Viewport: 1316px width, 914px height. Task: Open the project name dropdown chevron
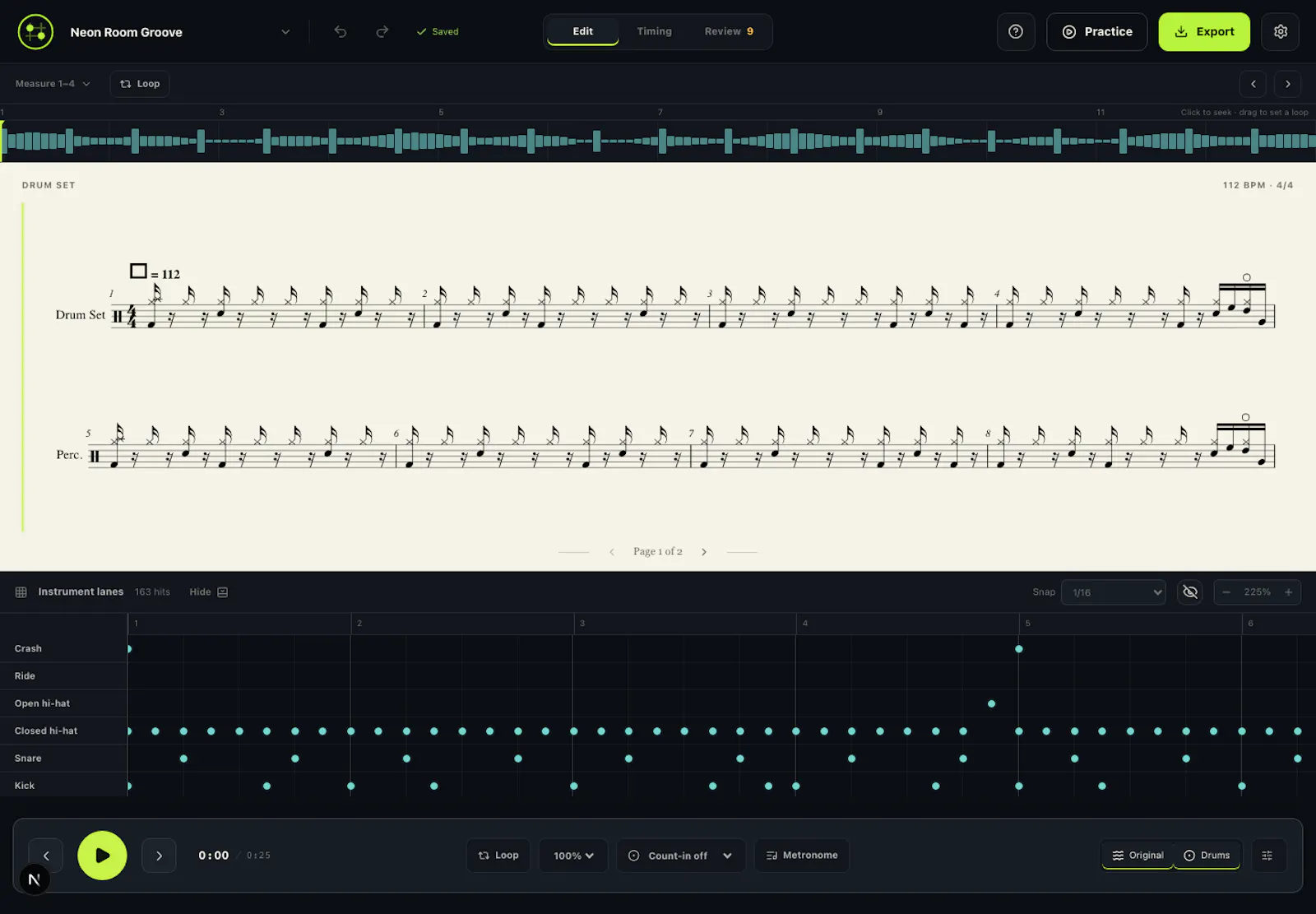pos(285,32)
